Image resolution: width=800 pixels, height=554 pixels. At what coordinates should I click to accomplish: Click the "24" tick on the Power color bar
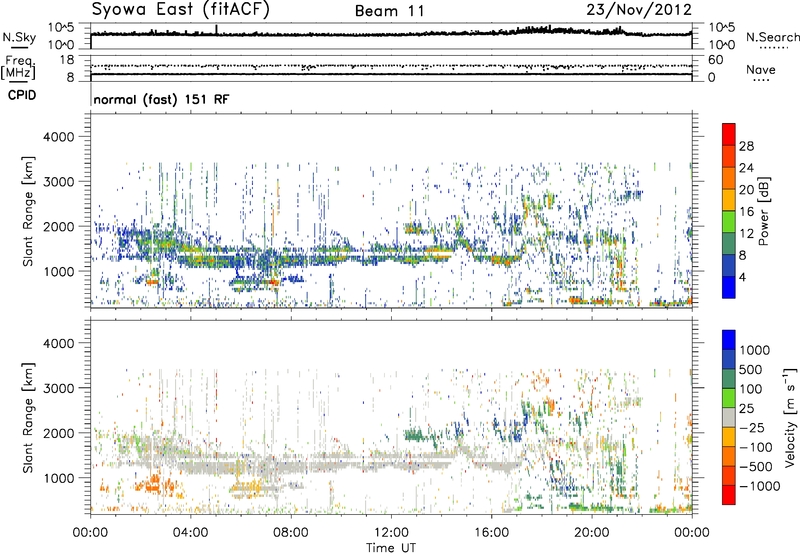point(746,168)
